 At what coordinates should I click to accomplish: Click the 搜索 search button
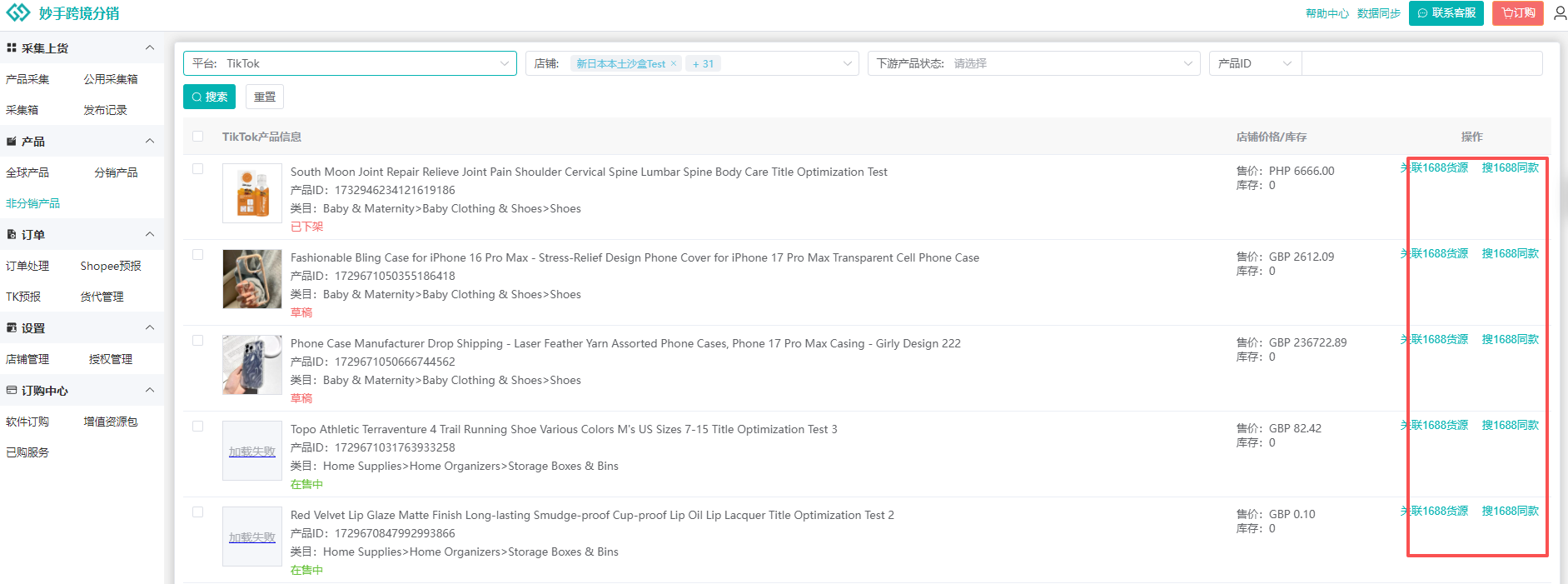pos(209,97)
